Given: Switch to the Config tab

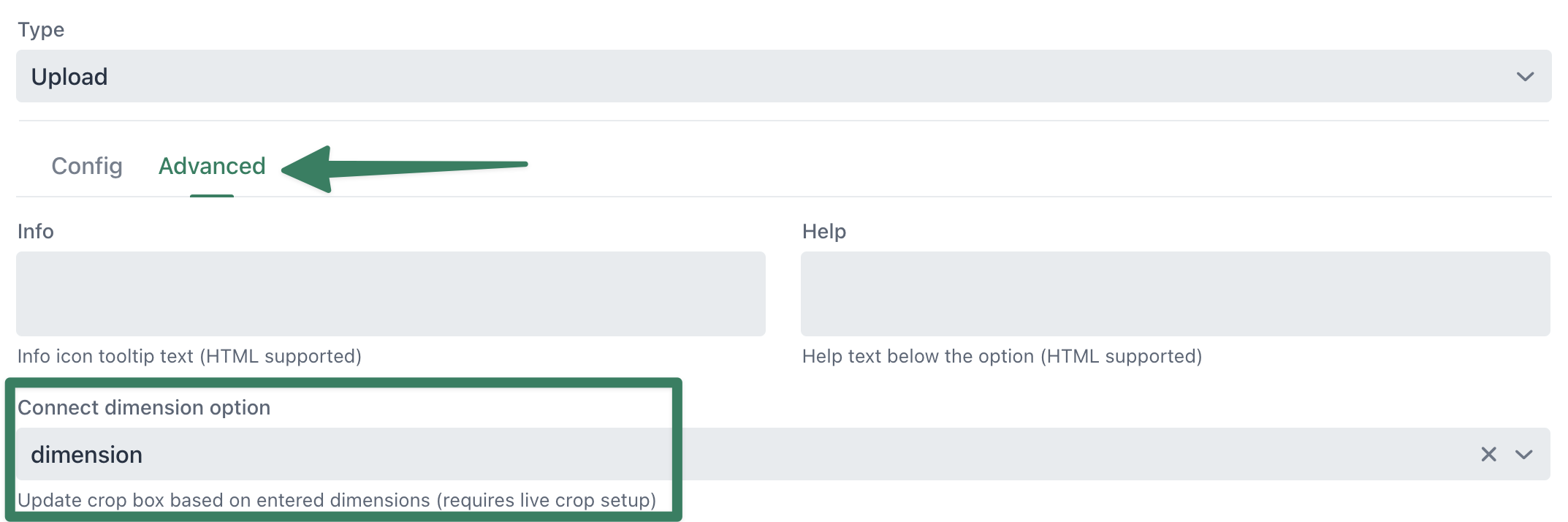Looking at the screenshot, I should pos(86,166).
